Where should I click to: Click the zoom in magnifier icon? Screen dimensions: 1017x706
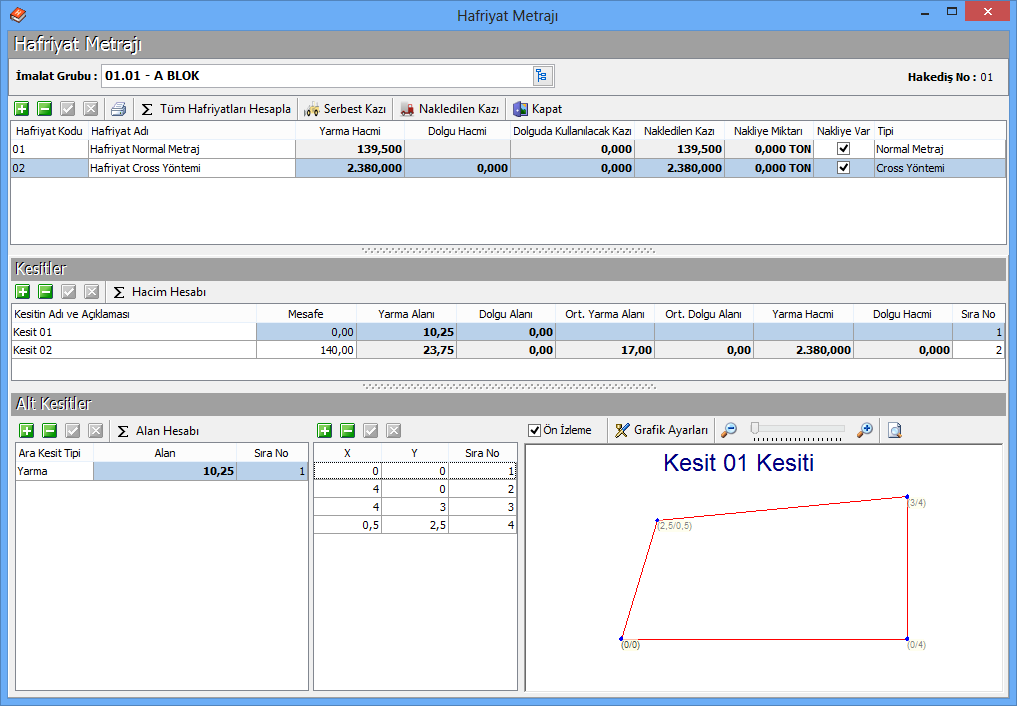pyautogui.click(x=865, y=430)
